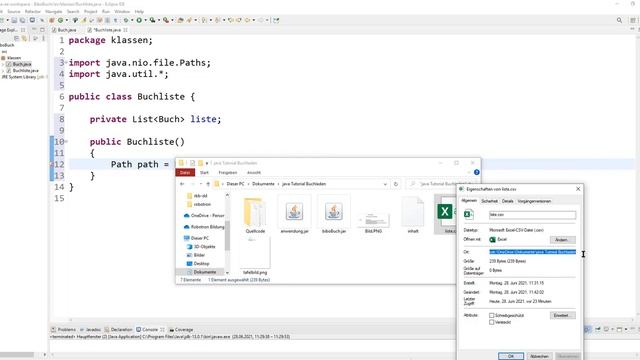The image size is (640, 360).
Task: Click the Eclipse Save All toolbar icon
Action: point(22,20)
